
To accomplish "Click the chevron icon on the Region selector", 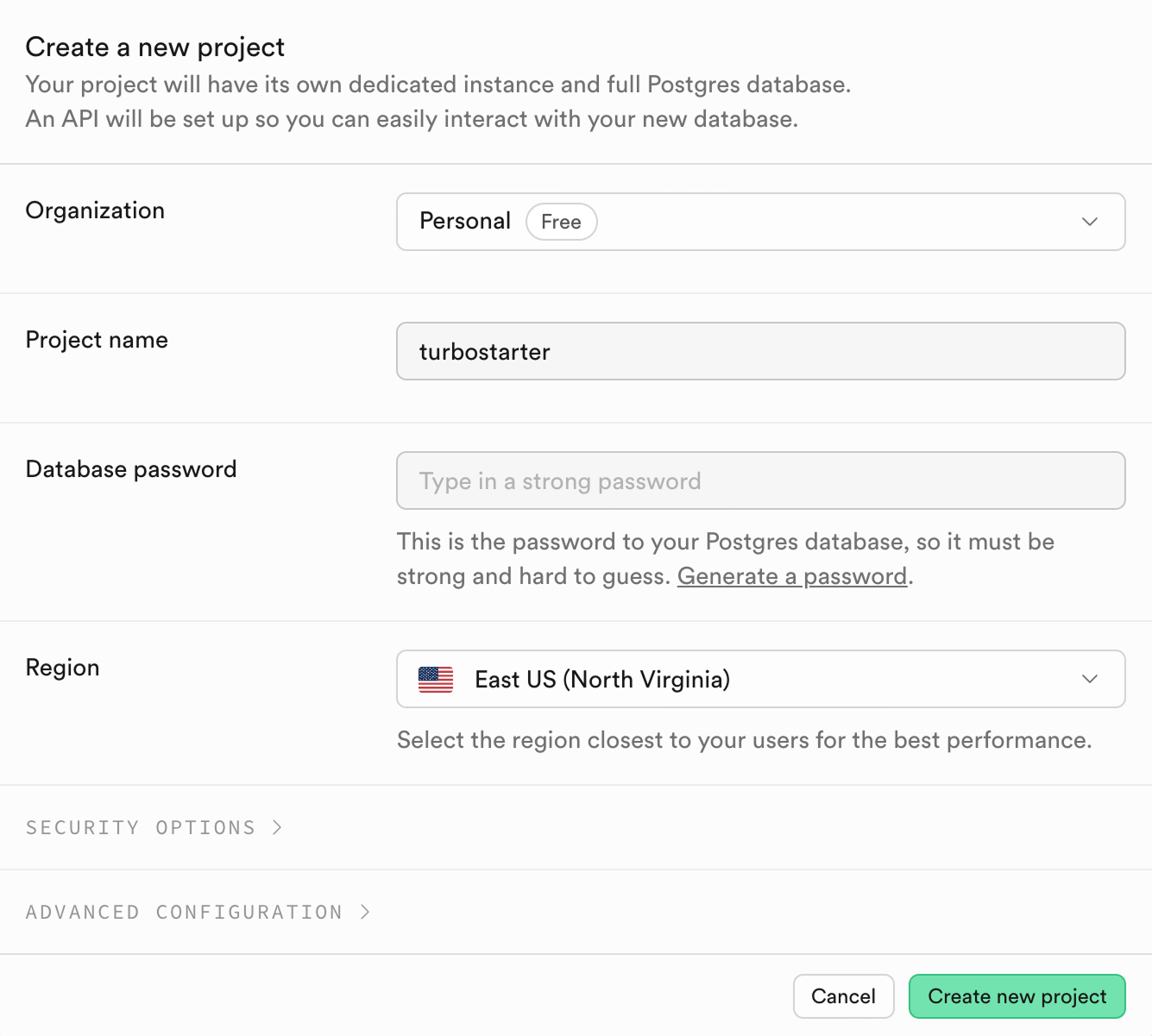I will point(1090,679).
